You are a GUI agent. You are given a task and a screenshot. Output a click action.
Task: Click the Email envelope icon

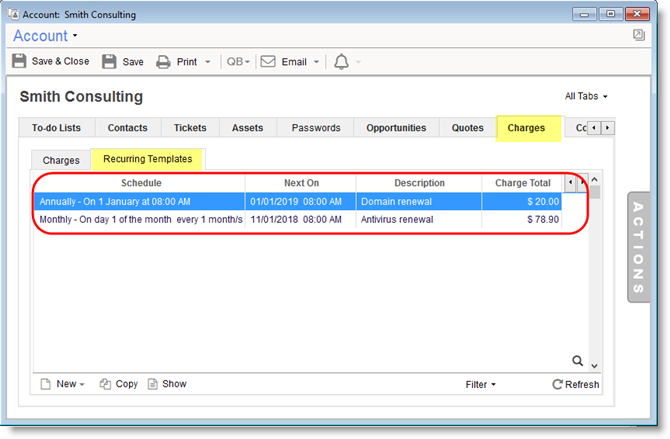click(268, 61)
